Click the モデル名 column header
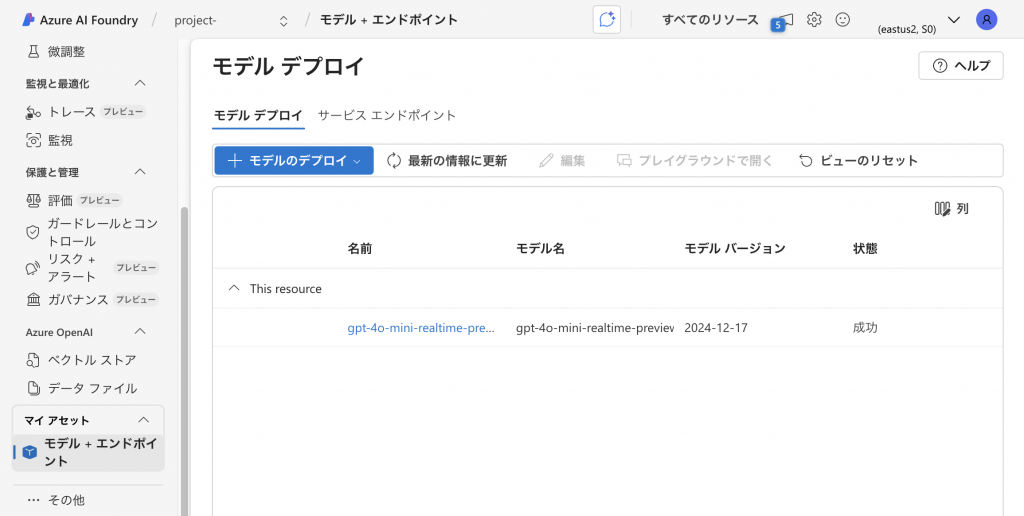Image resolution: width=1024 pixels, height=516 pixels. [540, 248]
